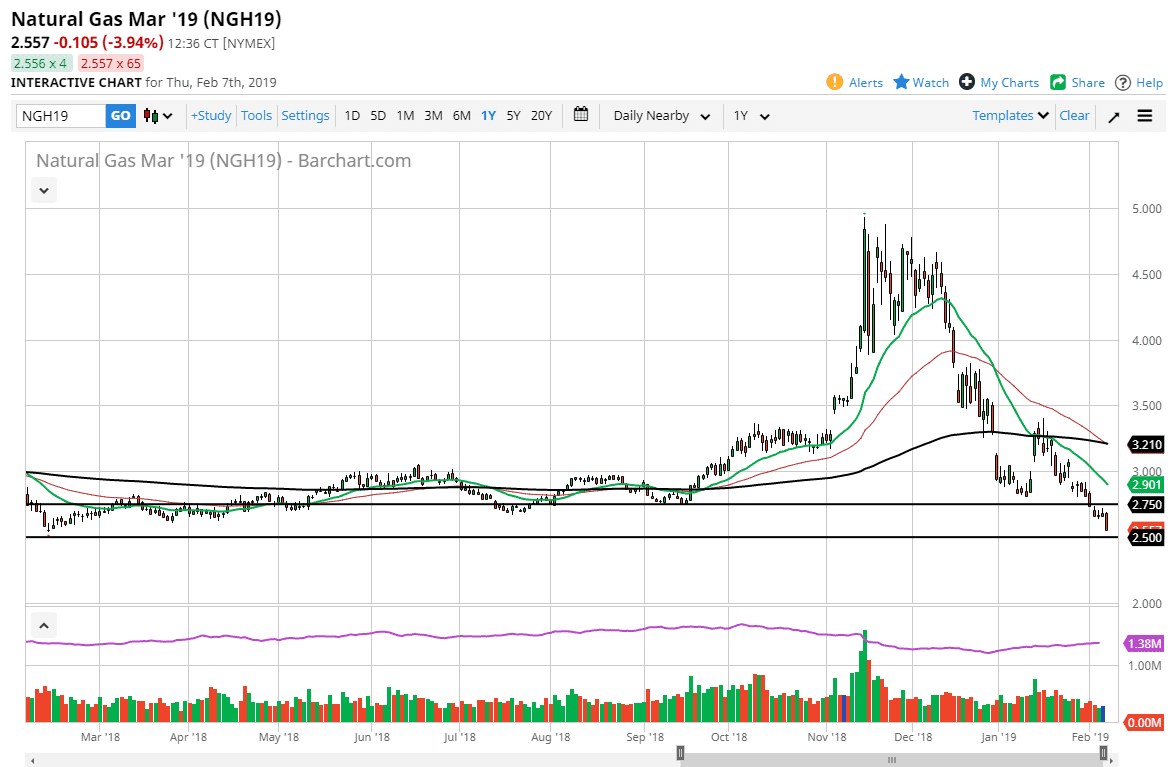
Task: Click the right handle of the timeline range slider
Action: click(x=1104, y=752)
